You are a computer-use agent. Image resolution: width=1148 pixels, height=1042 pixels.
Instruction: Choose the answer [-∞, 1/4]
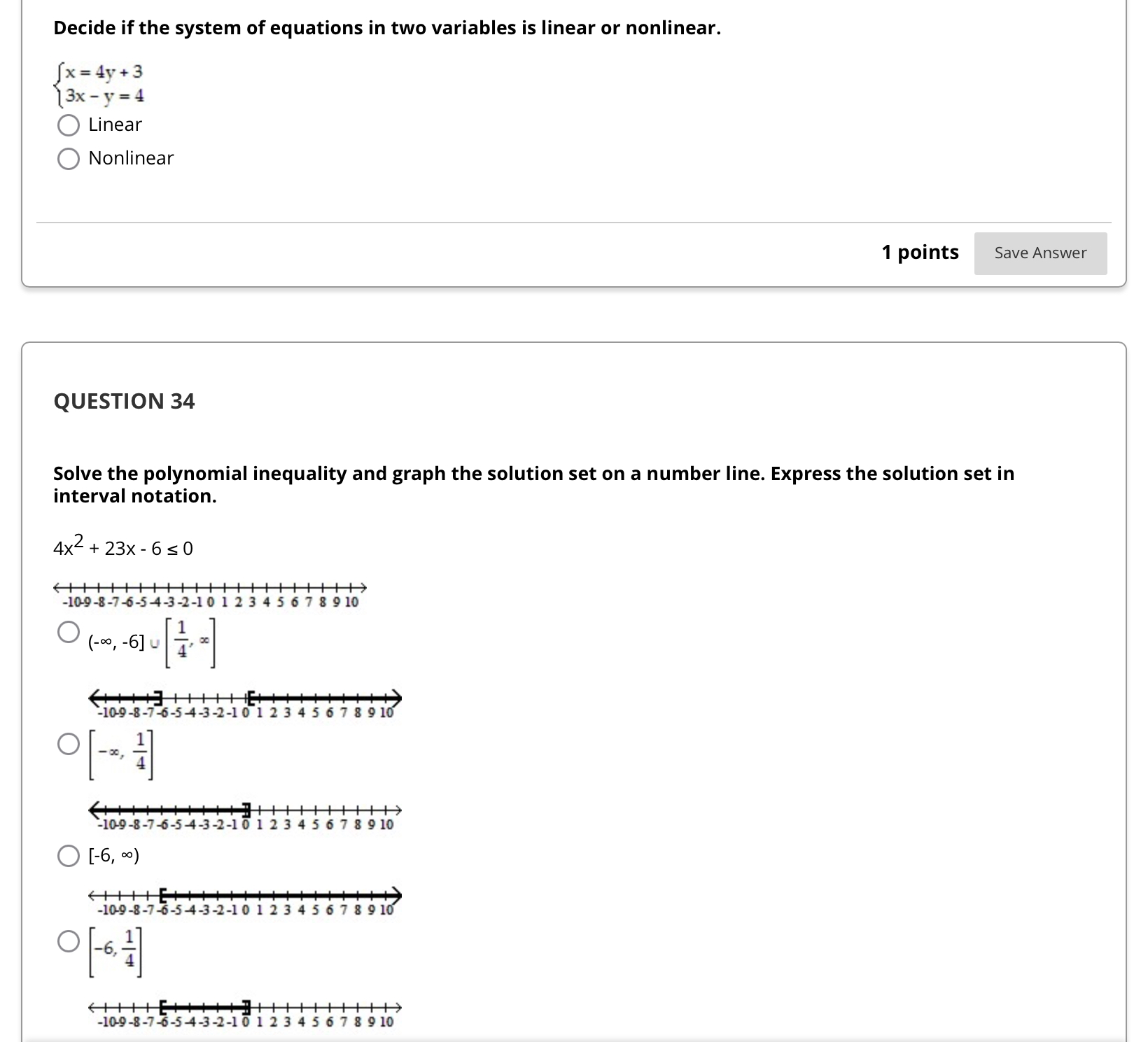pos(69,745)
